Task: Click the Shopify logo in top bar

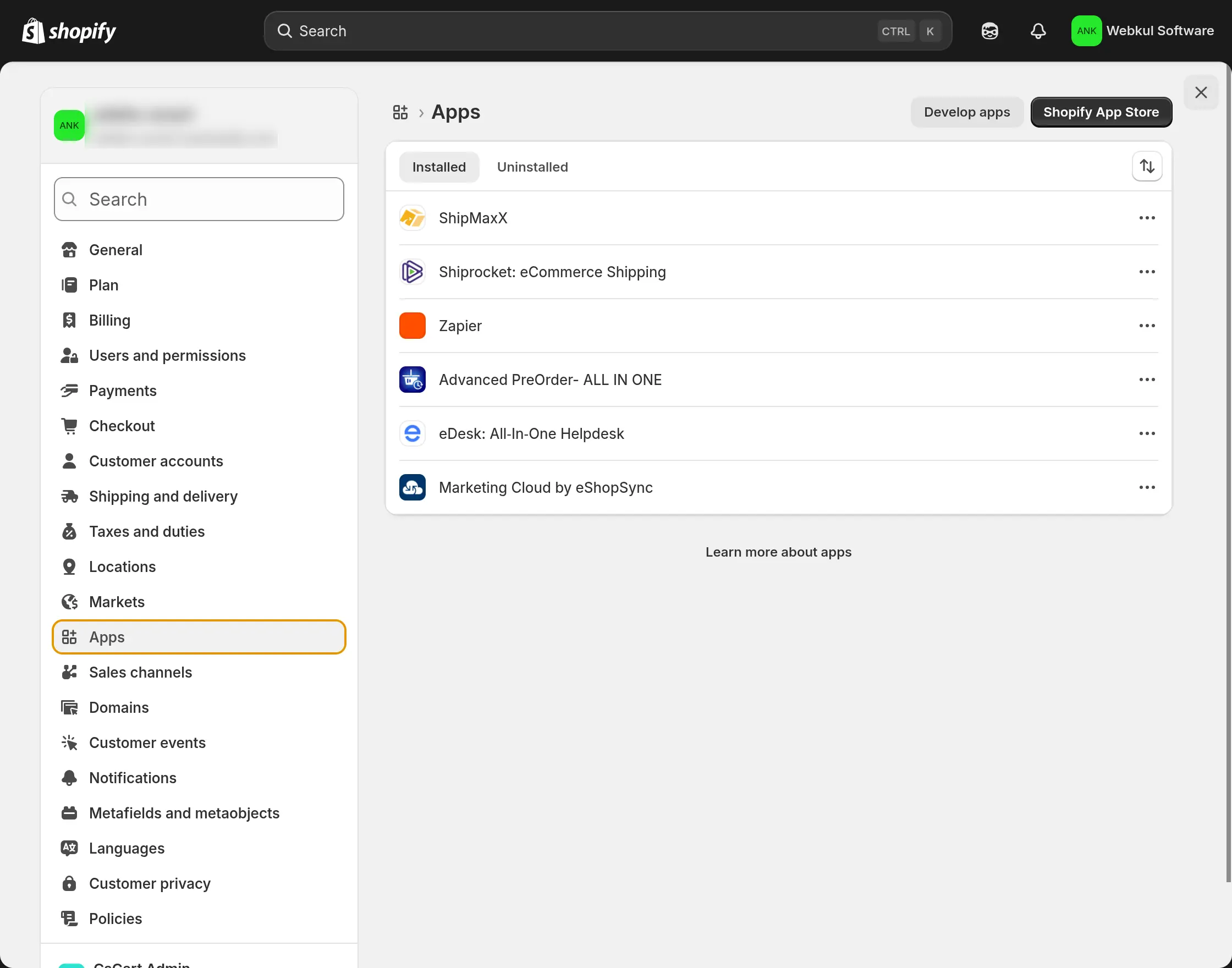Action: [x=69, y=31]
